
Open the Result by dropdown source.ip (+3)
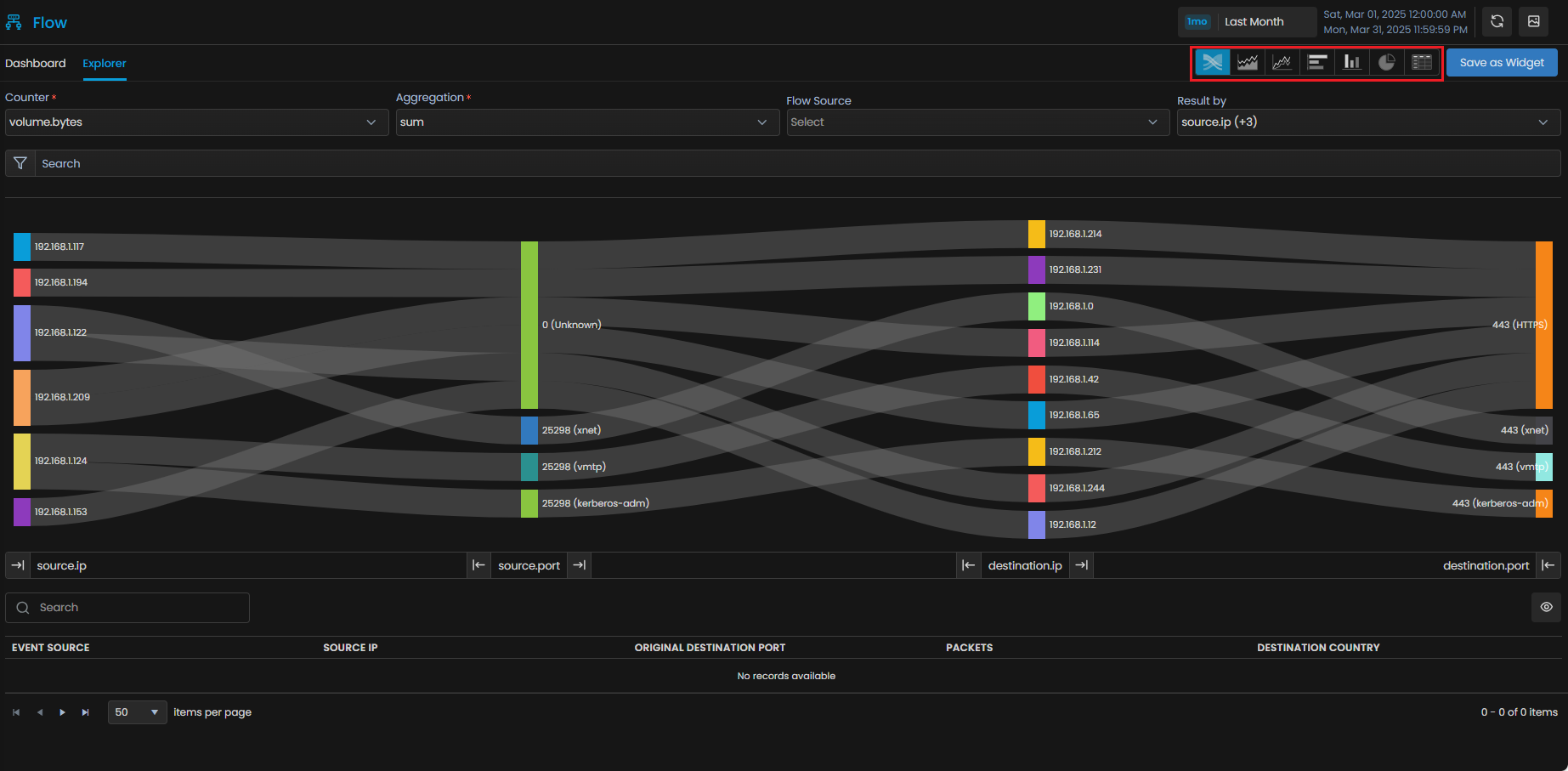click(x=1368, y=122)
